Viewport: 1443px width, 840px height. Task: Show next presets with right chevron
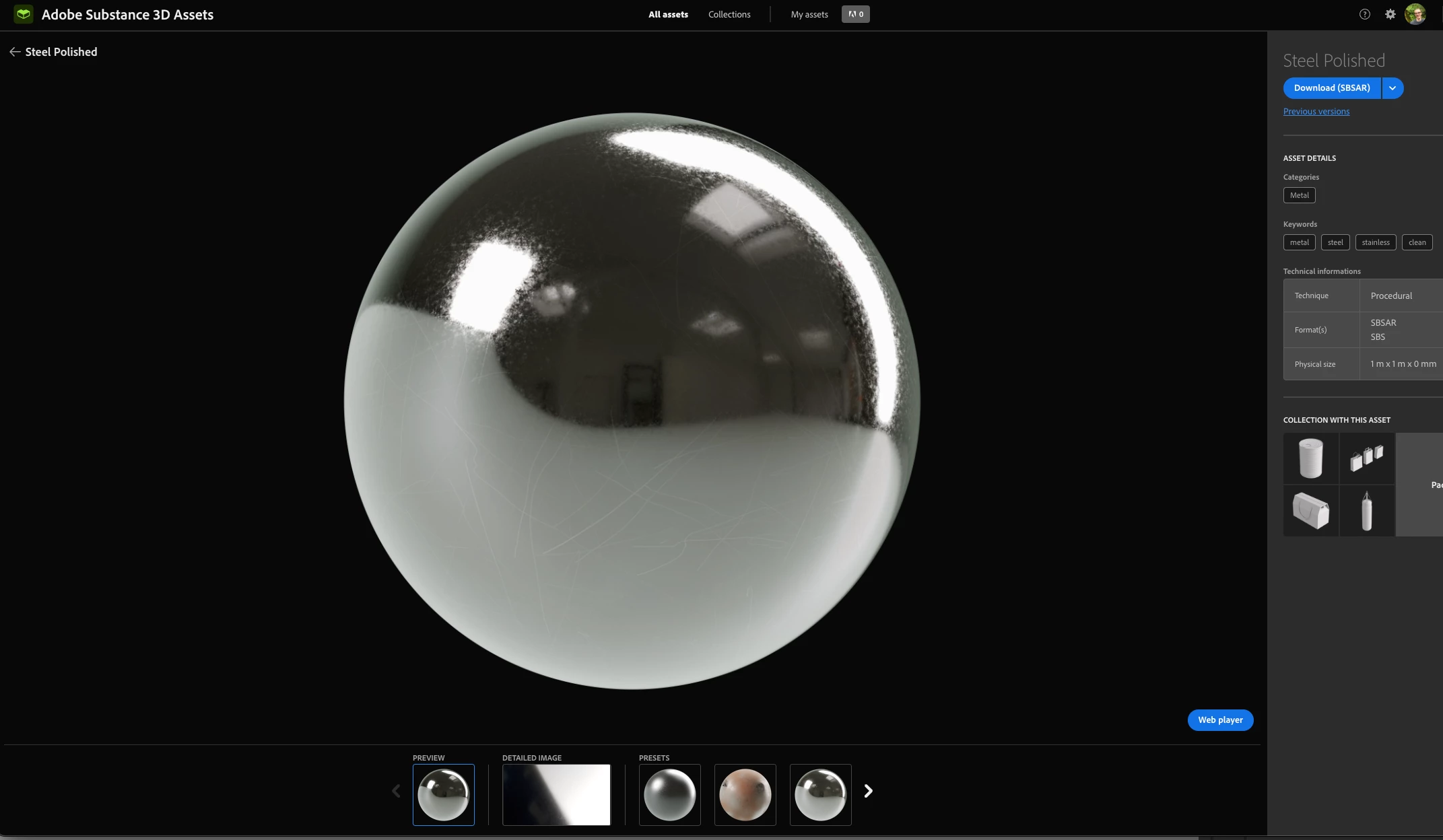point(868,791)
